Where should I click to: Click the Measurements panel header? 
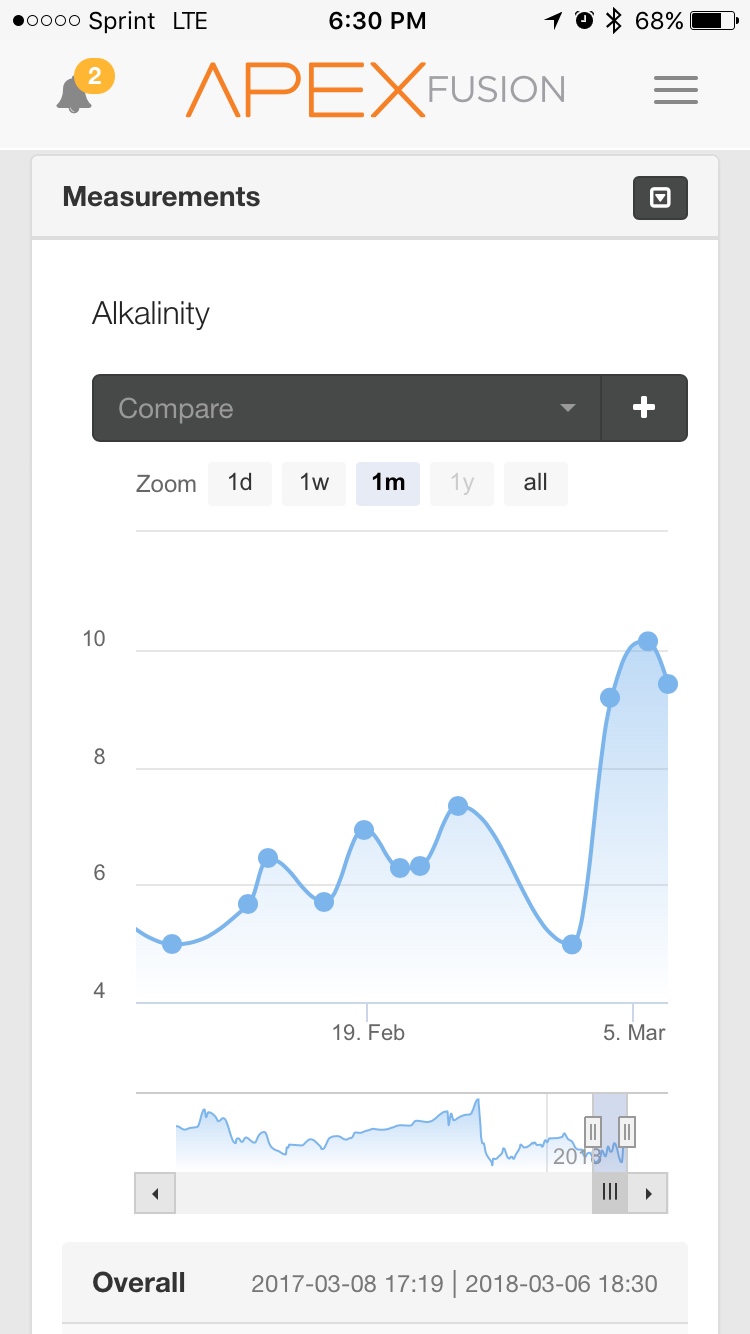click(375, 197)
